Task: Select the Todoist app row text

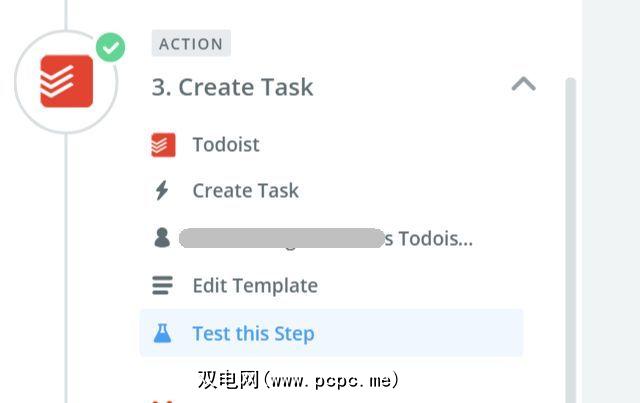Action: click(226, 145)
